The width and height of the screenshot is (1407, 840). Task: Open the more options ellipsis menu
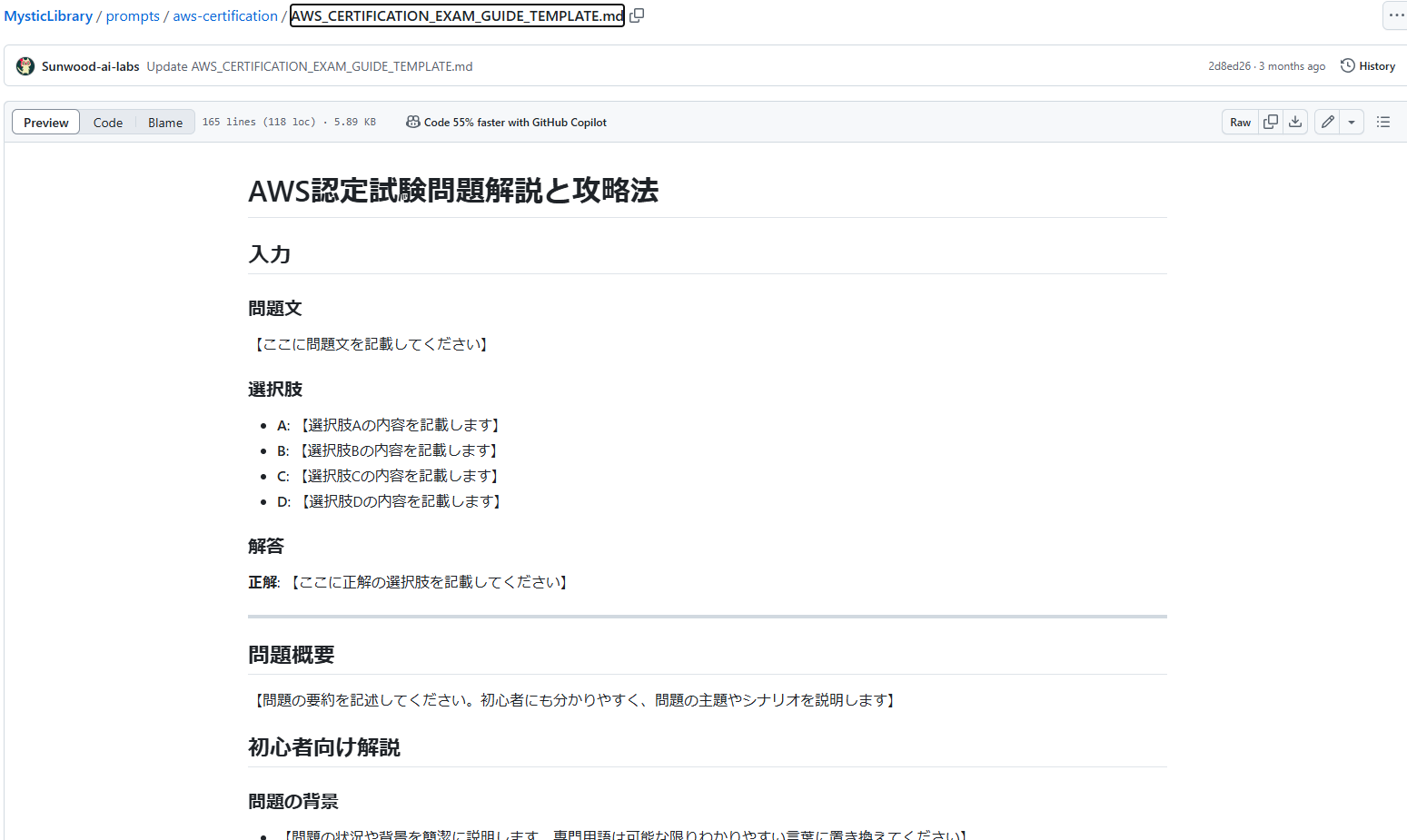(x=1395, y=15)
